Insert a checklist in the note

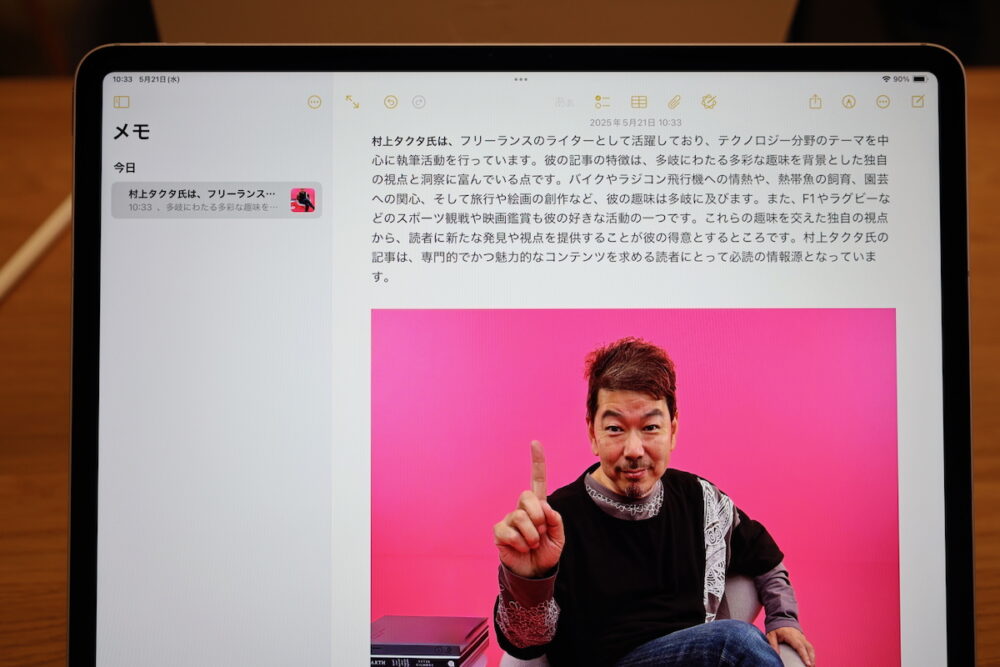point(602,102)
